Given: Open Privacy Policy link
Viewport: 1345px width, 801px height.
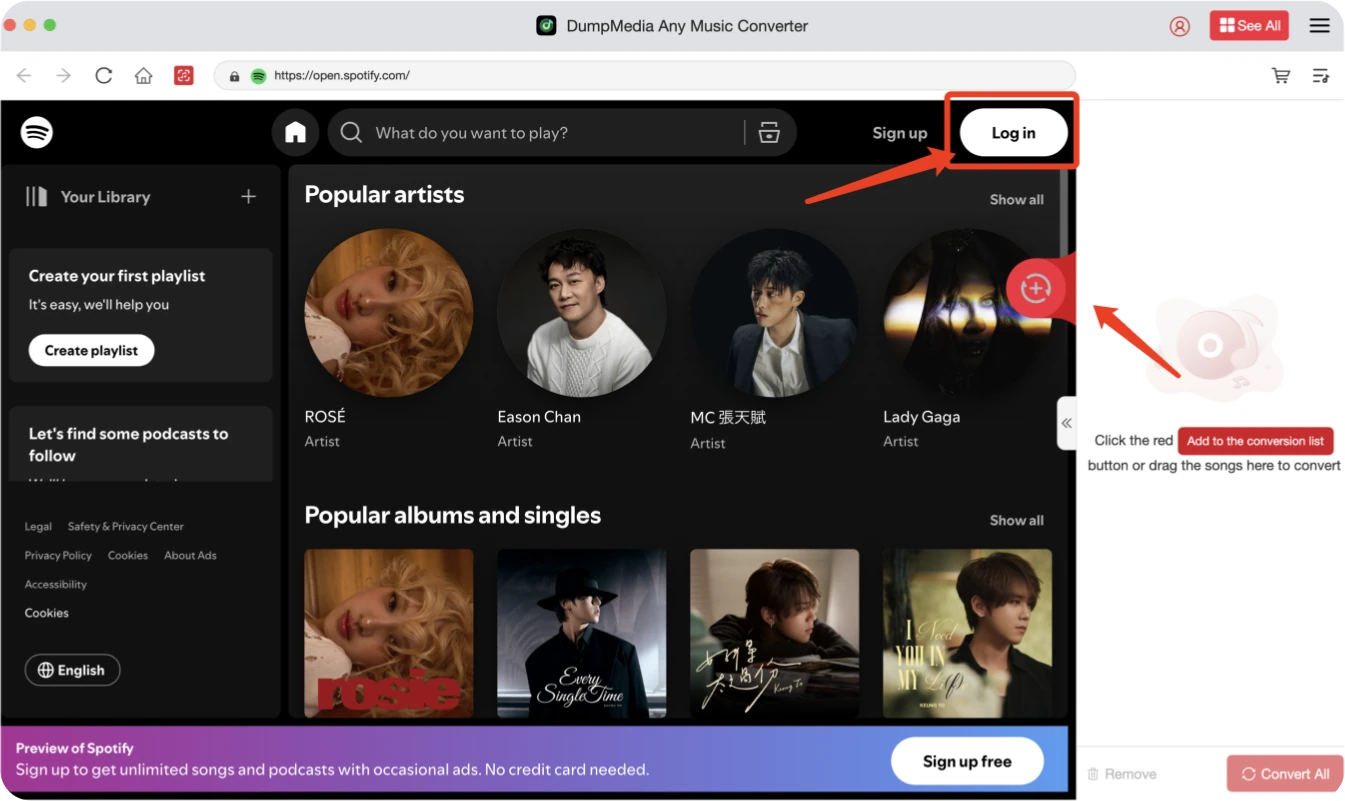Looking at the screenshot, I should pyautogui.click(x=58, y=556).
